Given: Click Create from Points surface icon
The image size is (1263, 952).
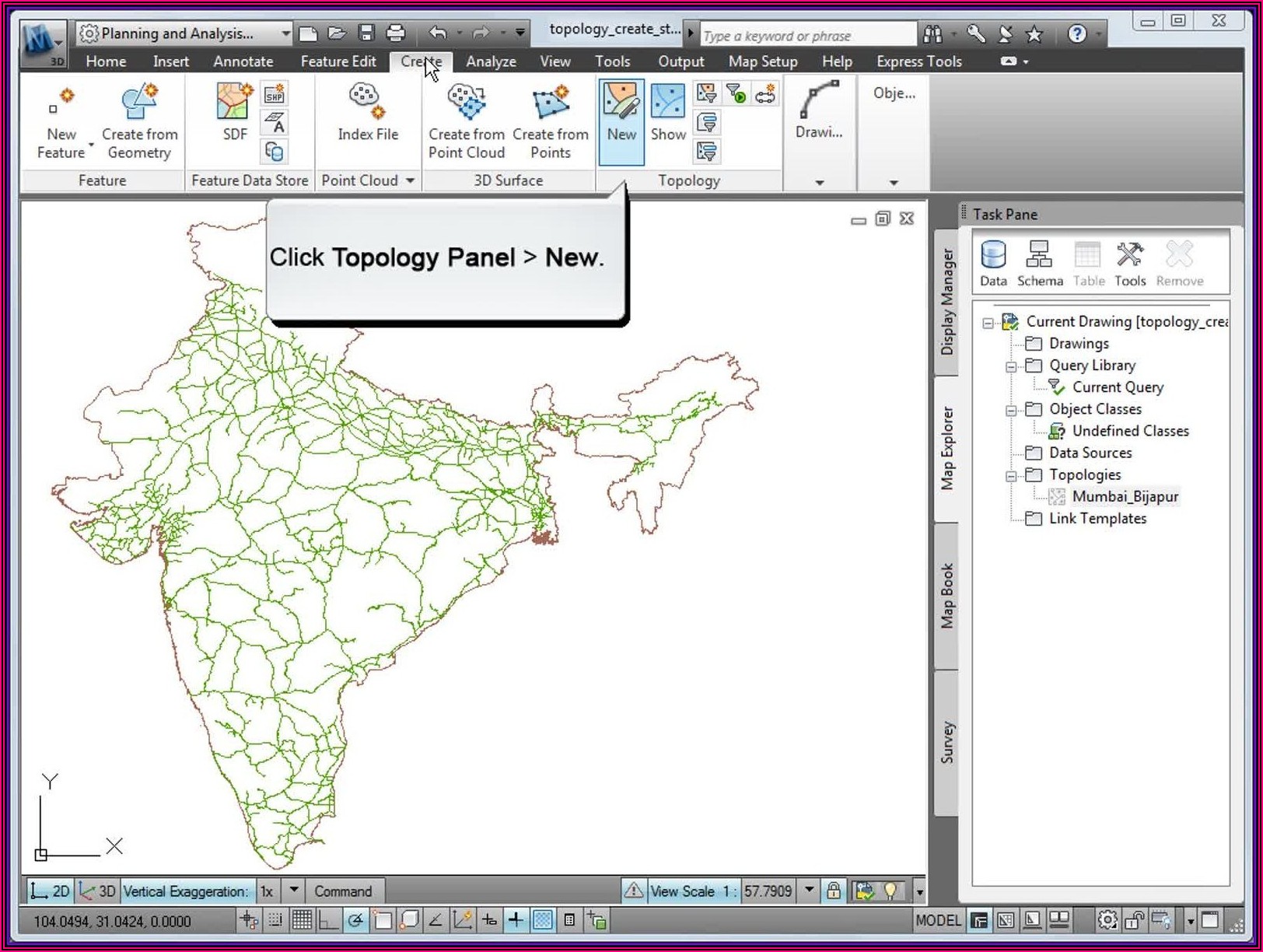Looking at the screenshot, I should tap(550, 121).
